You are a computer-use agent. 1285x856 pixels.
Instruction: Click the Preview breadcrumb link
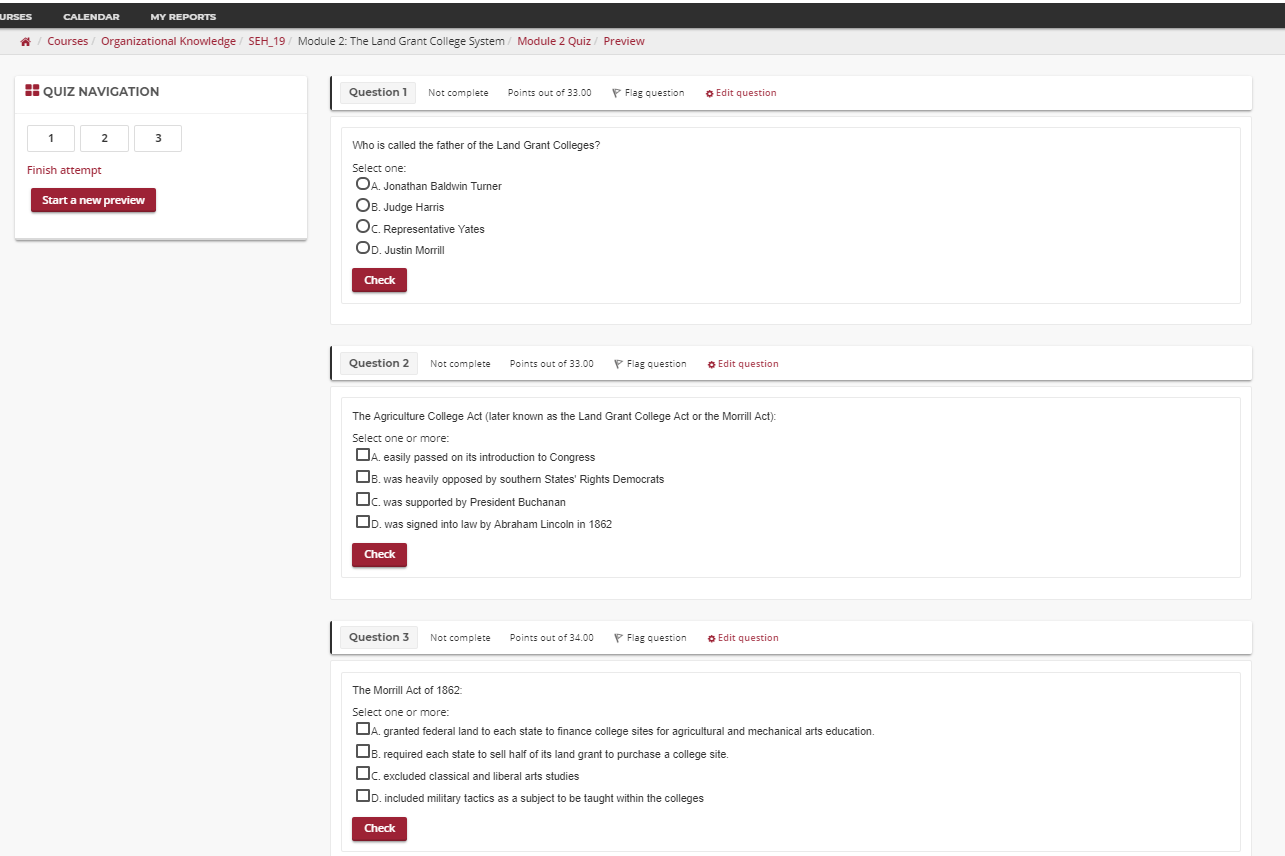pos(624,42)
